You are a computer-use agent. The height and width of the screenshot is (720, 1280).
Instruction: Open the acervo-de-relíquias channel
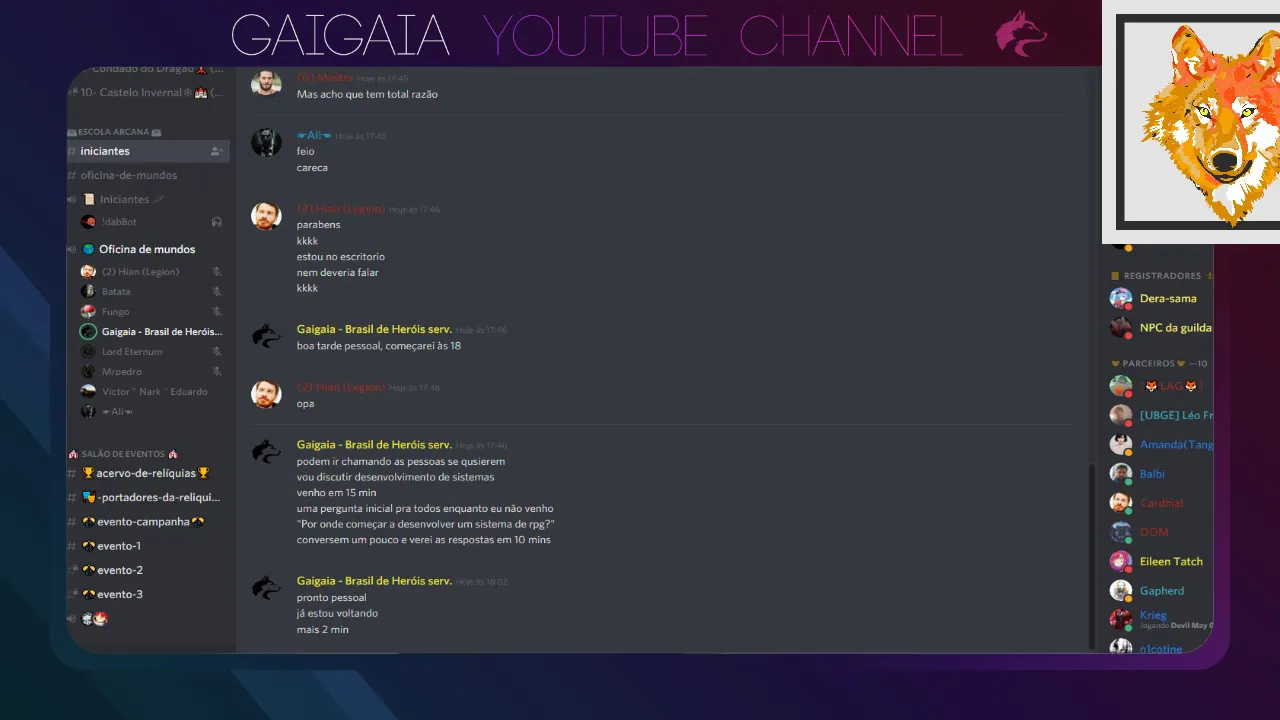point(148,473)
